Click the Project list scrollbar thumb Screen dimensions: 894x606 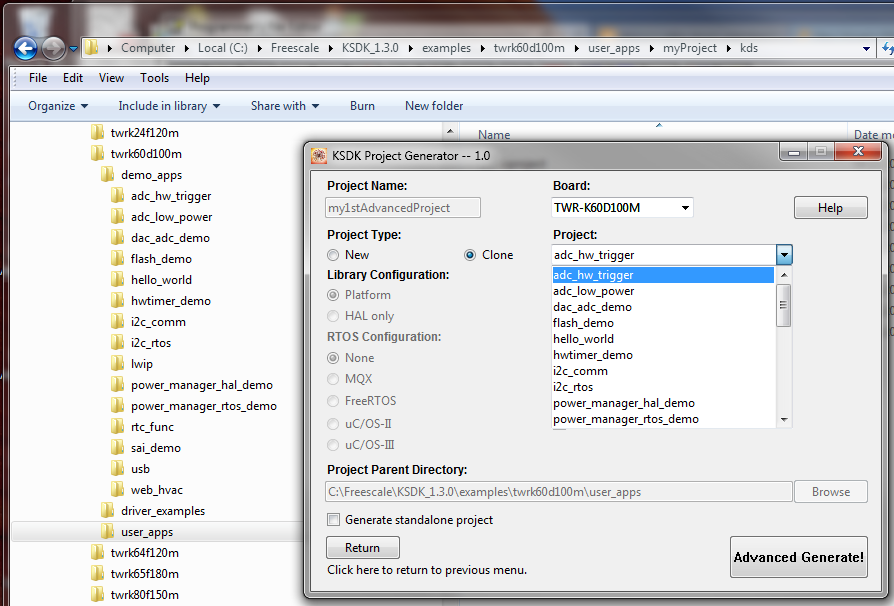pyautogui.click(x=784, y=305)
